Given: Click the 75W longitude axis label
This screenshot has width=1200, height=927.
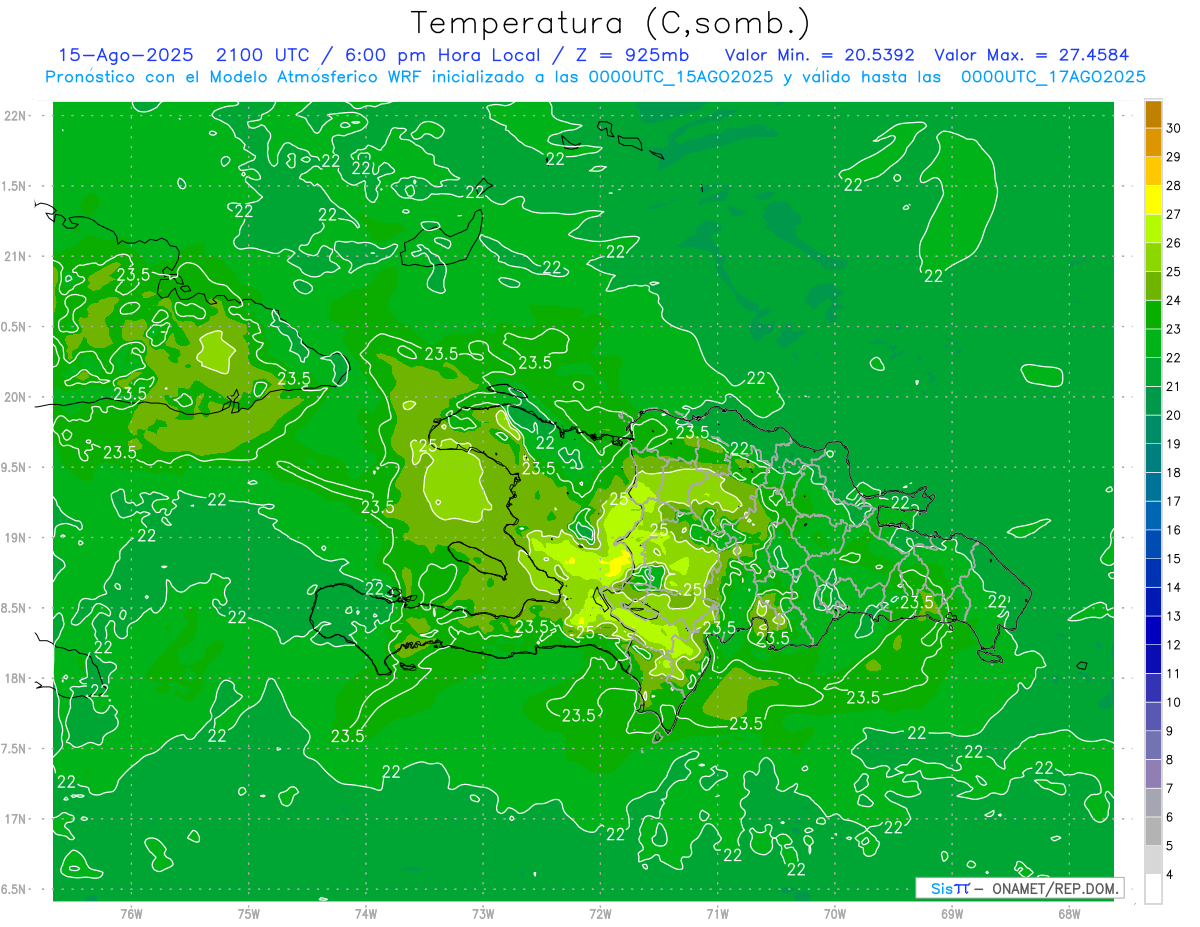Looking at the screenshot, I should pos(249,914).
